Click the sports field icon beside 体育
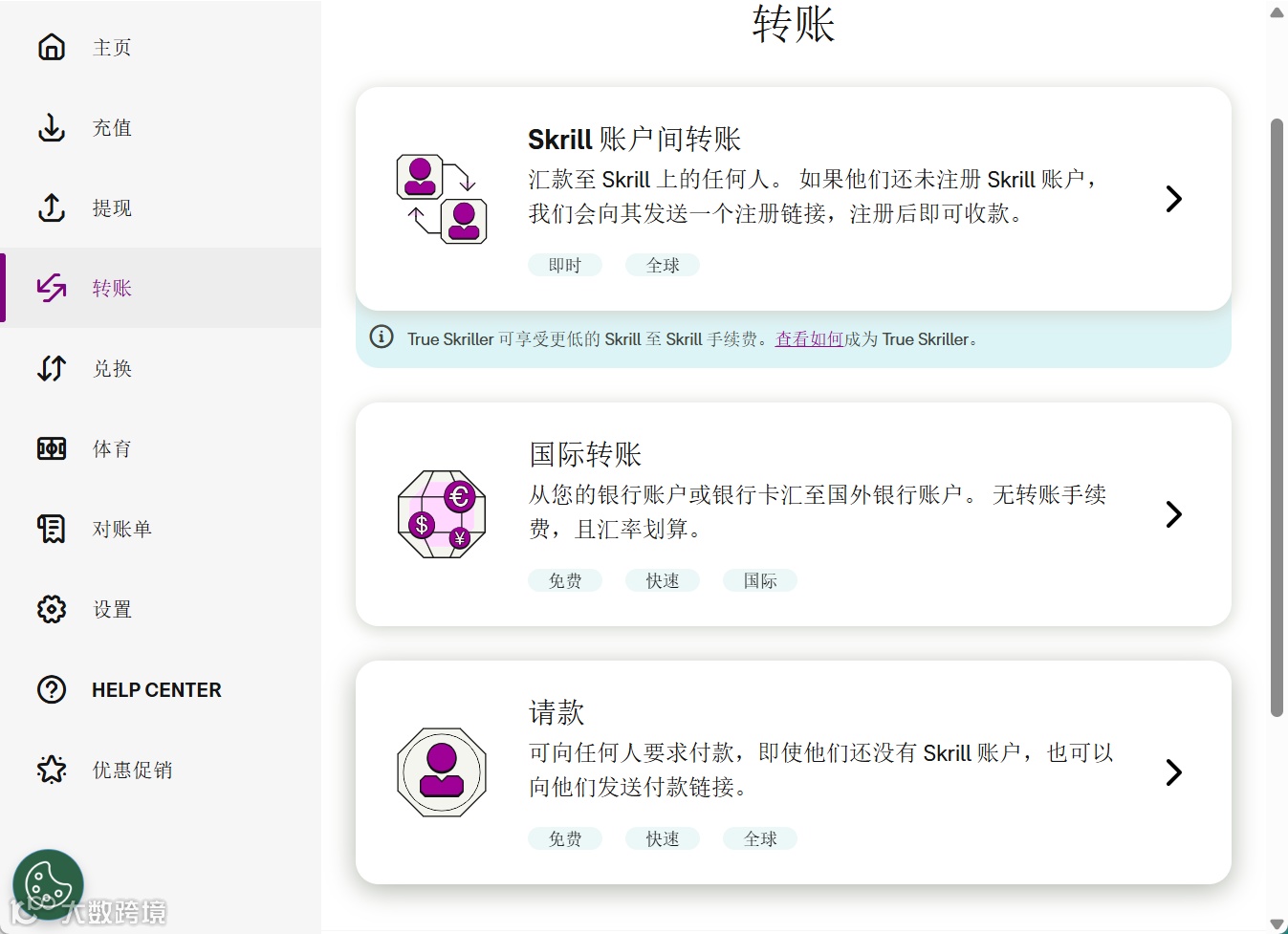This screenshot has height=934, width=1288. 52,448
